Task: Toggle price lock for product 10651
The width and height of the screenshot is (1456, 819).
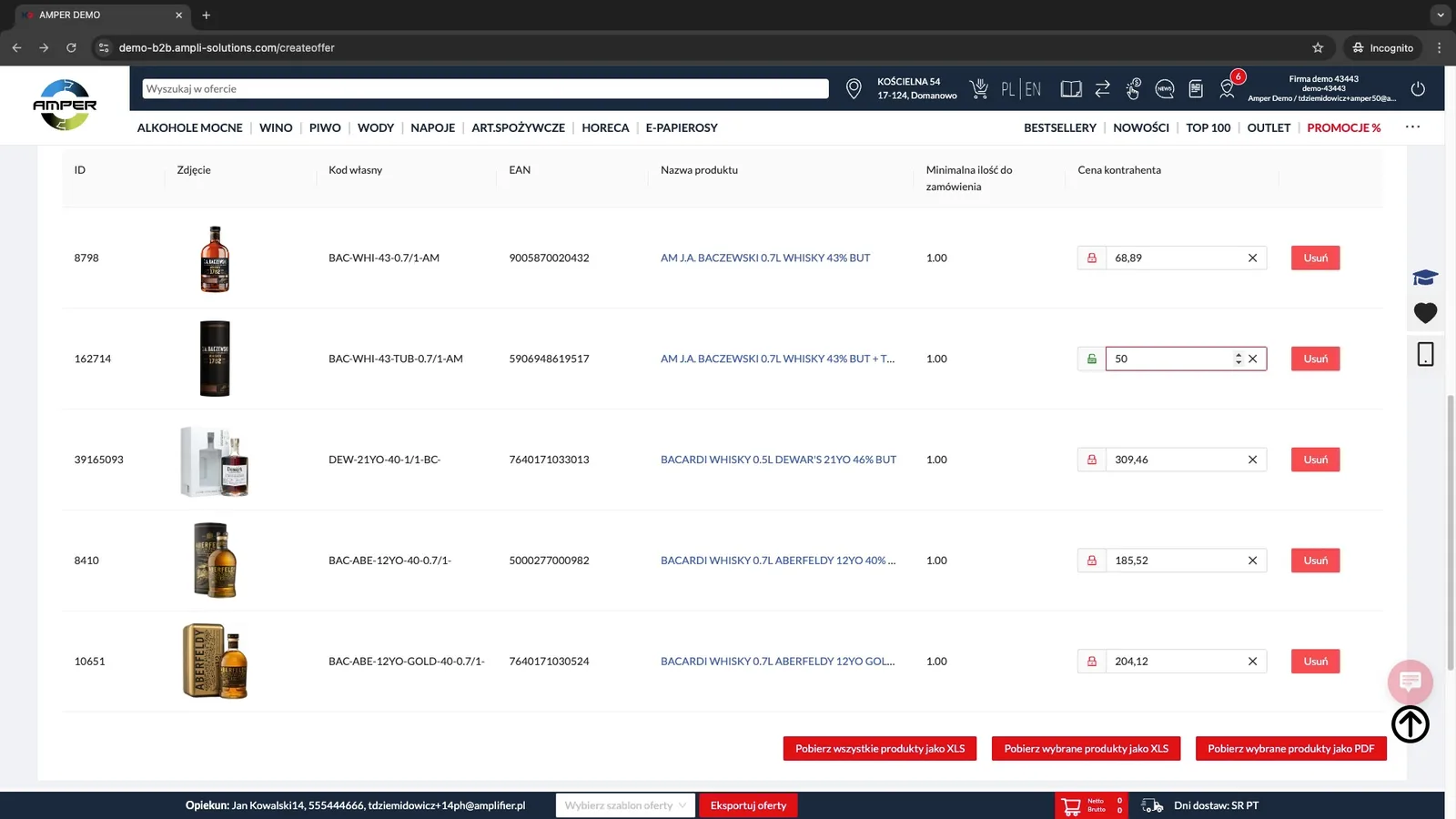Action: (1091, 662)
